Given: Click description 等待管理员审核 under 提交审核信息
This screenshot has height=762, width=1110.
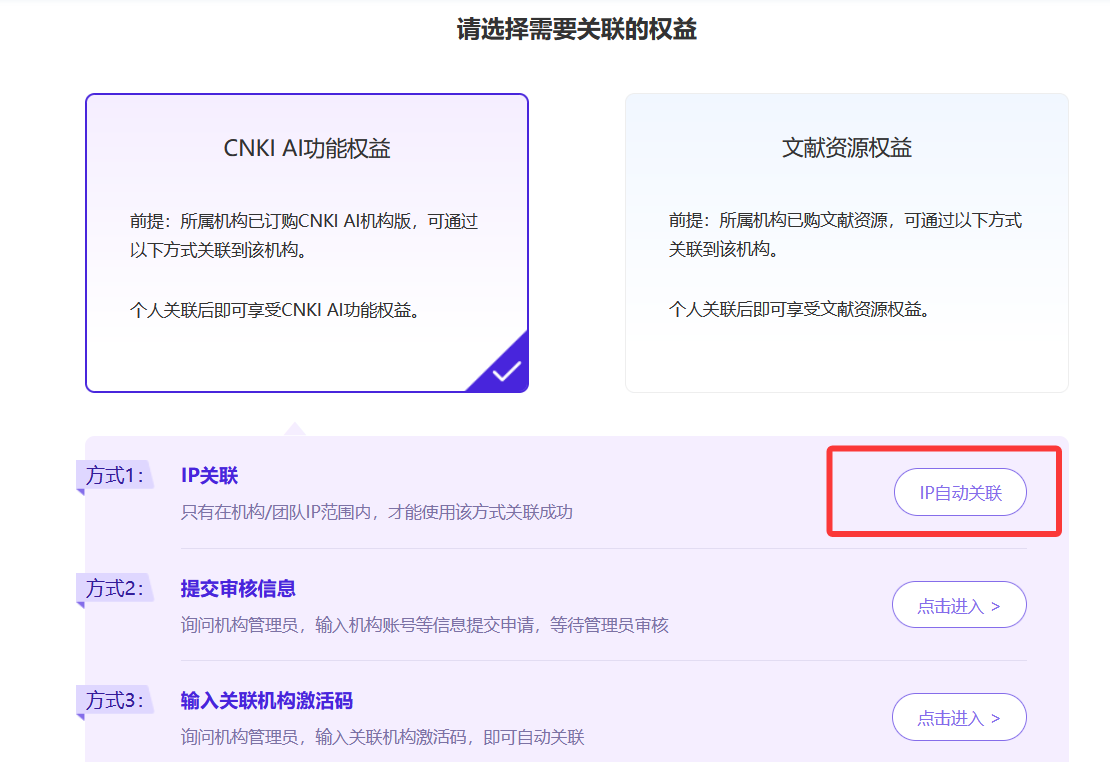Looking at the screenshot, I should pos(608,625).
